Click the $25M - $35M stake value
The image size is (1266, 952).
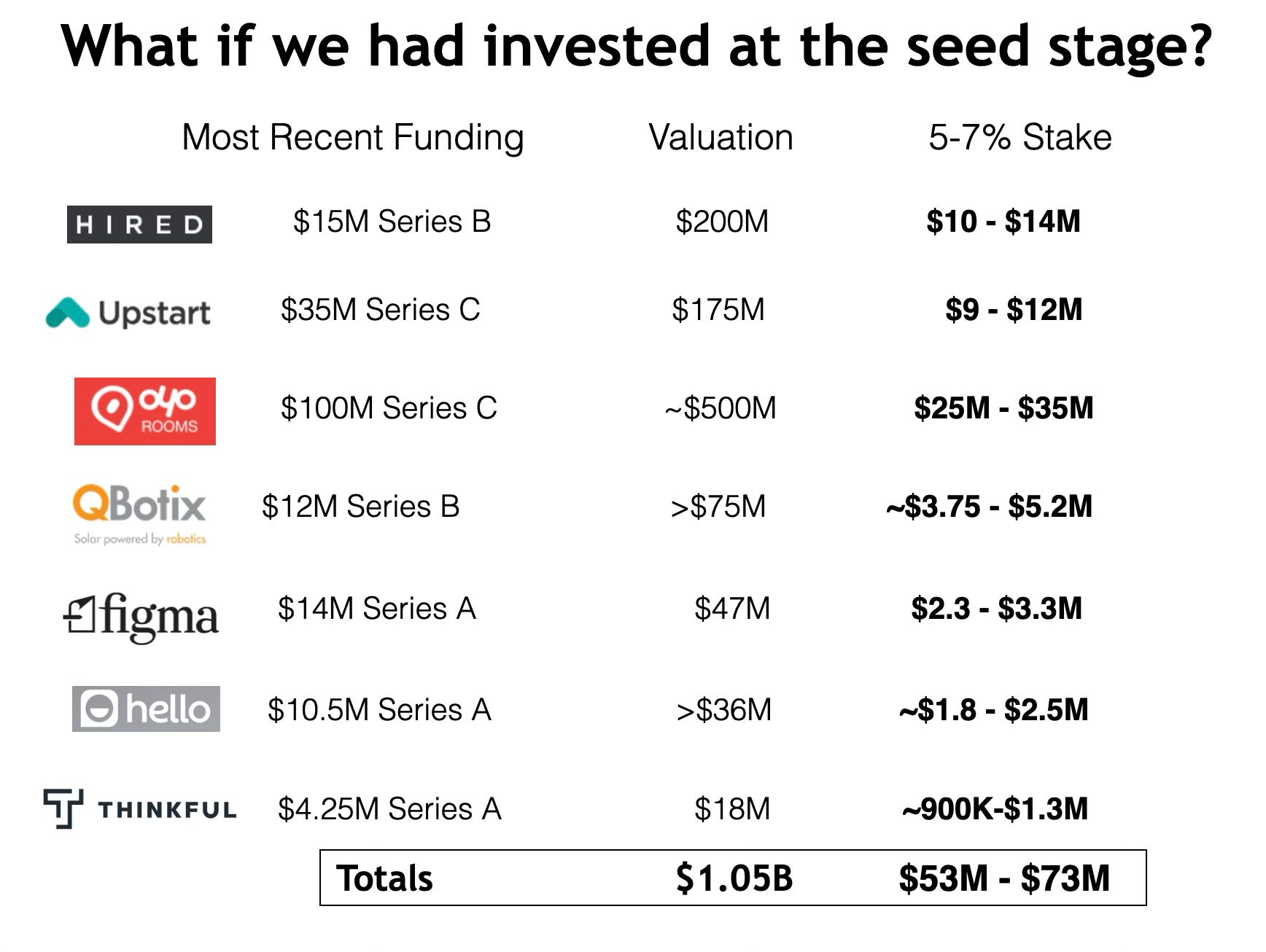tap(1004, 408)
